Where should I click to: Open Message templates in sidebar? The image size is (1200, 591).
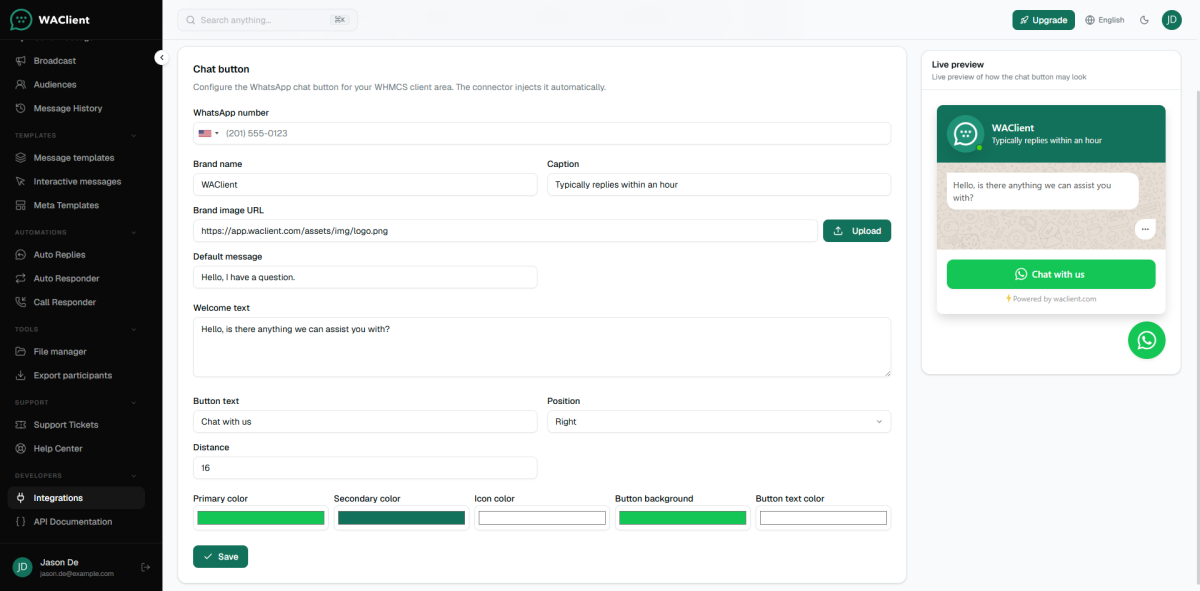tap(76, 158)
